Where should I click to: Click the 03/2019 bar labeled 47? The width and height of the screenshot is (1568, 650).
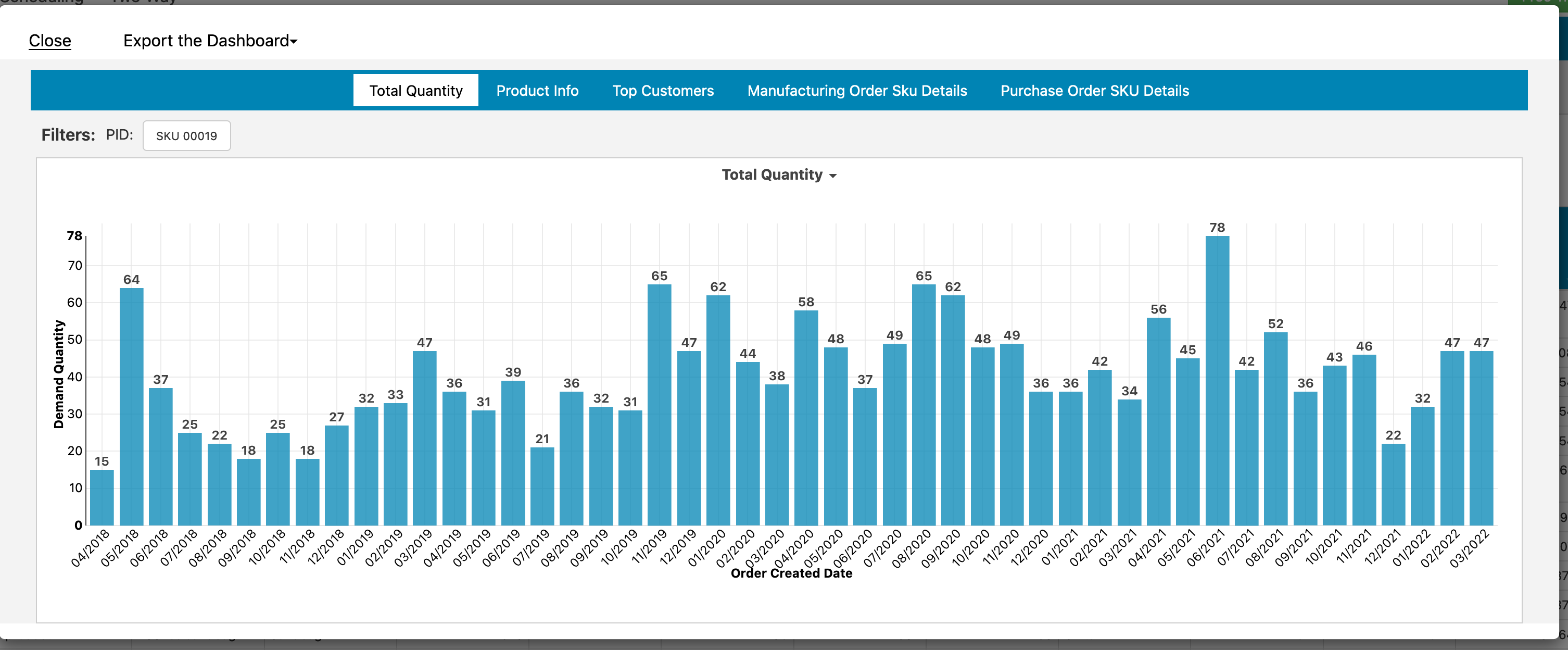click(x=425, y=438)
